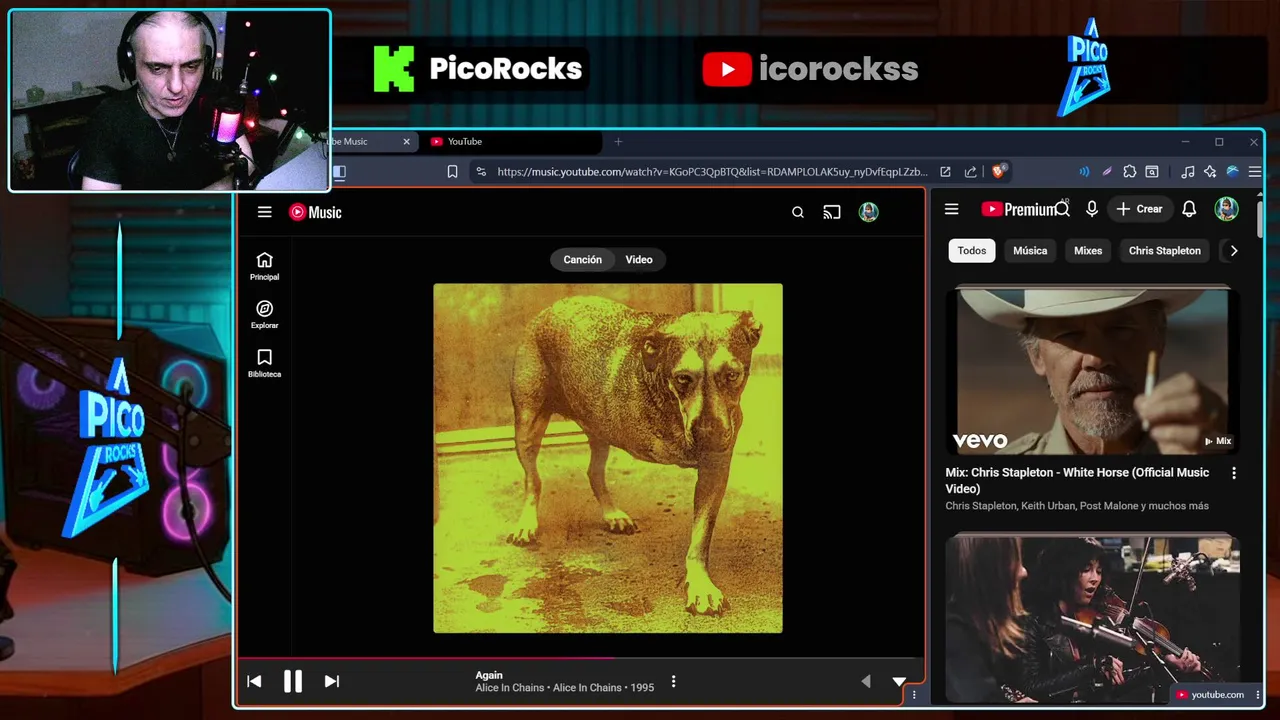Open the YouTube Music hamburger menu
Viewport: 1280px width, 720px height.
pos(264,212)
